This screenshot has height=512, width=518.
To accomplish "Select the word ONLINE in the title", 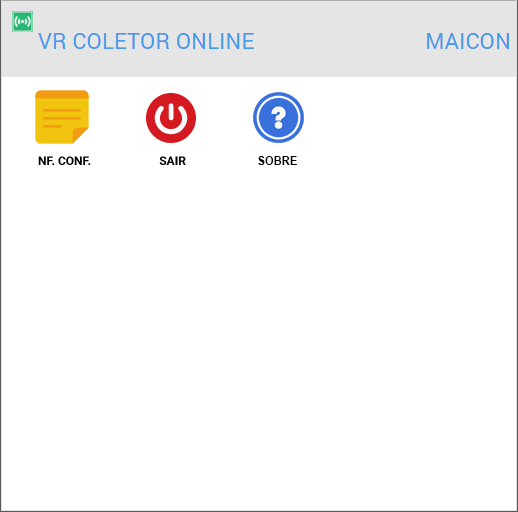I will coord(215,41).
